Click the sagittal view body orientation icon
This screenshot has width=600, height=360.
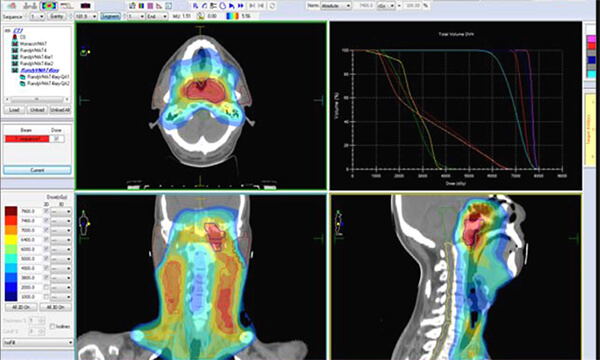coord(339,223)
